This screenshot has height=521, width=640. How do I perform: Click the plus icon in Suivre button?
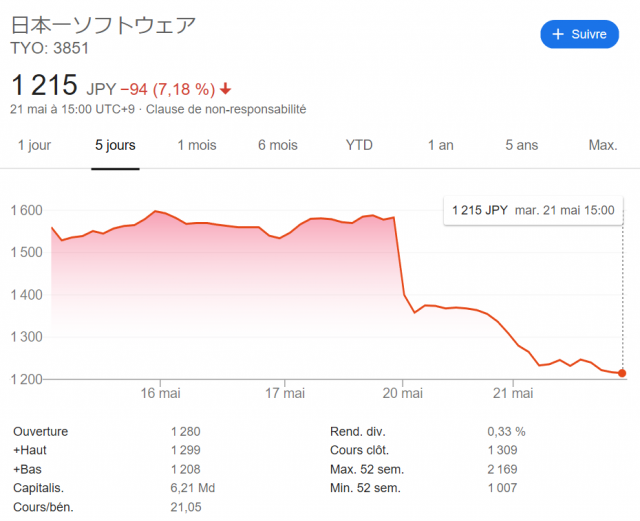pyautogui.click(x=558, y=34)
